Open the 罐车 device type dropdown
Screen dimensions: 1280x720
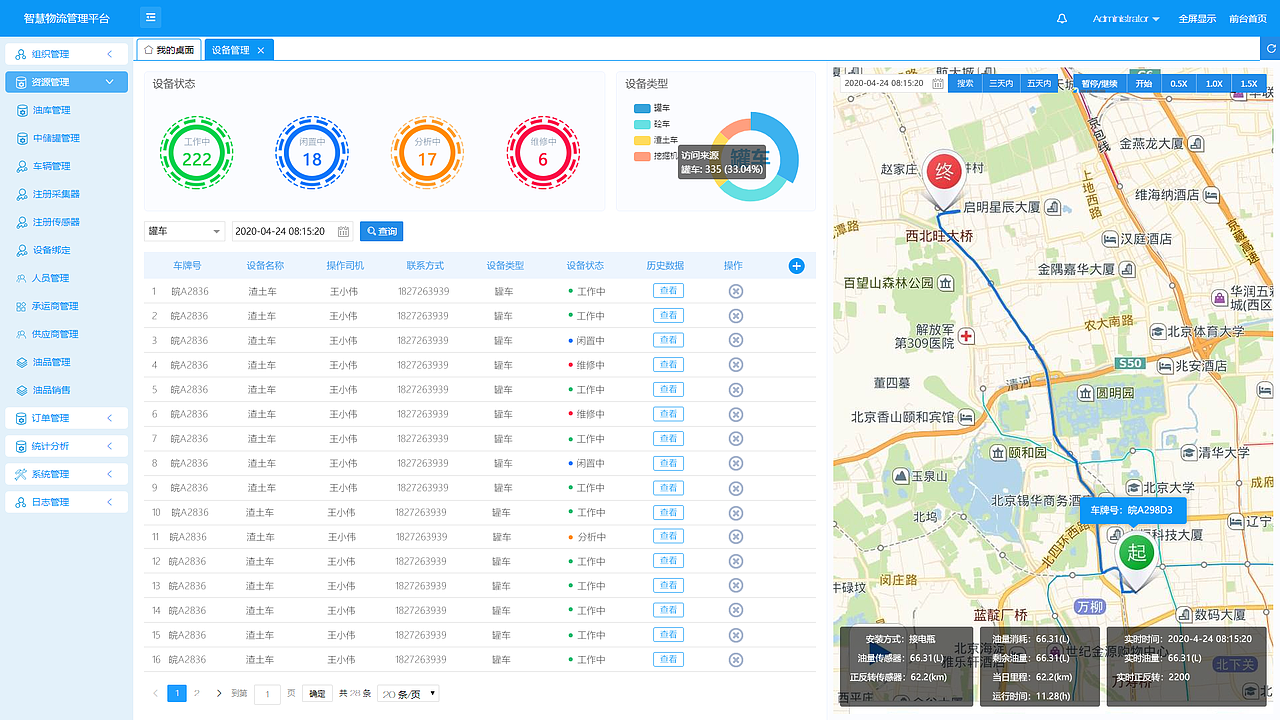click(x=185, y=230)
